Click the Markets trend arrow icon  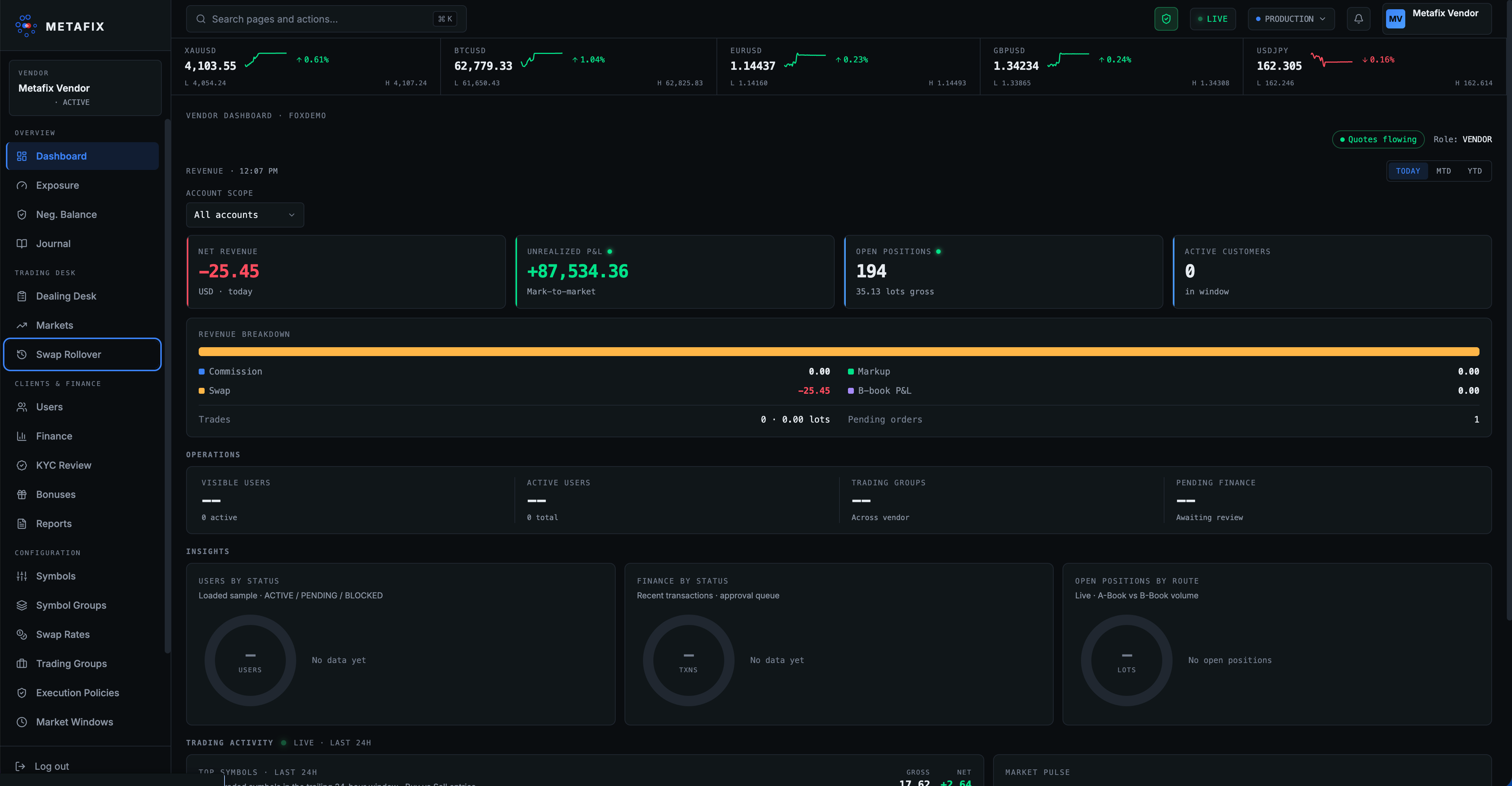click(22, 325)
